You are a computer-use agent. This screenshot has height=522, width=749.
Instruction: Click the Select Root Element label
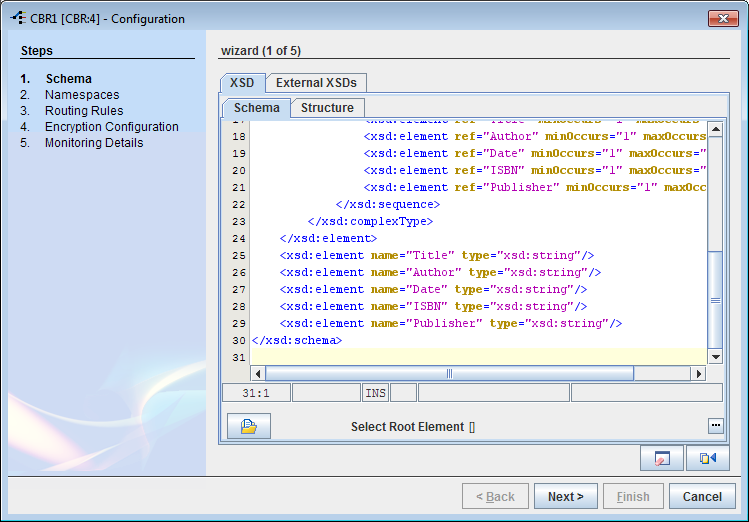click(407, 426)
